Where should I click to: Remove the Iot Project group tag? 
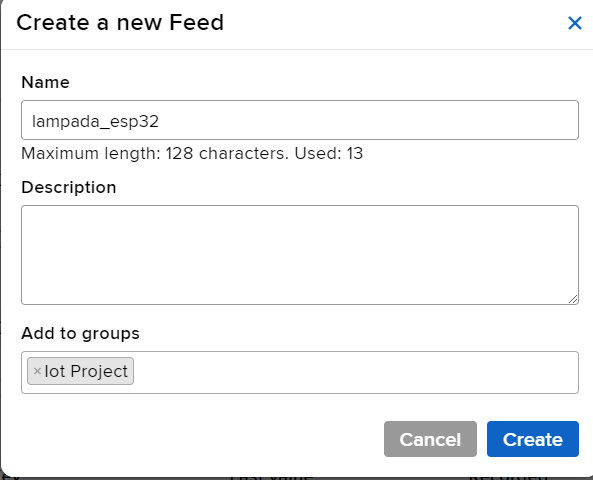point(37,371)
